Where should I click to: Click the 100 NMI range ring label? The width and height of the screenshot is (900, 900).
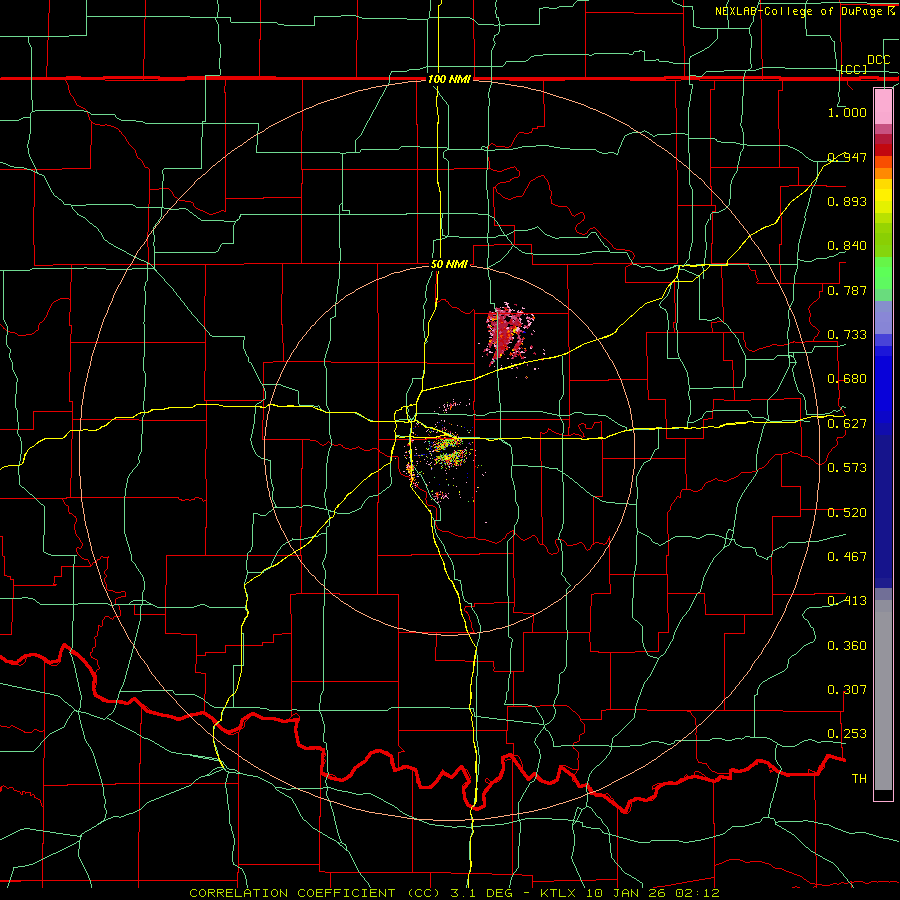(x=449, y=79)
